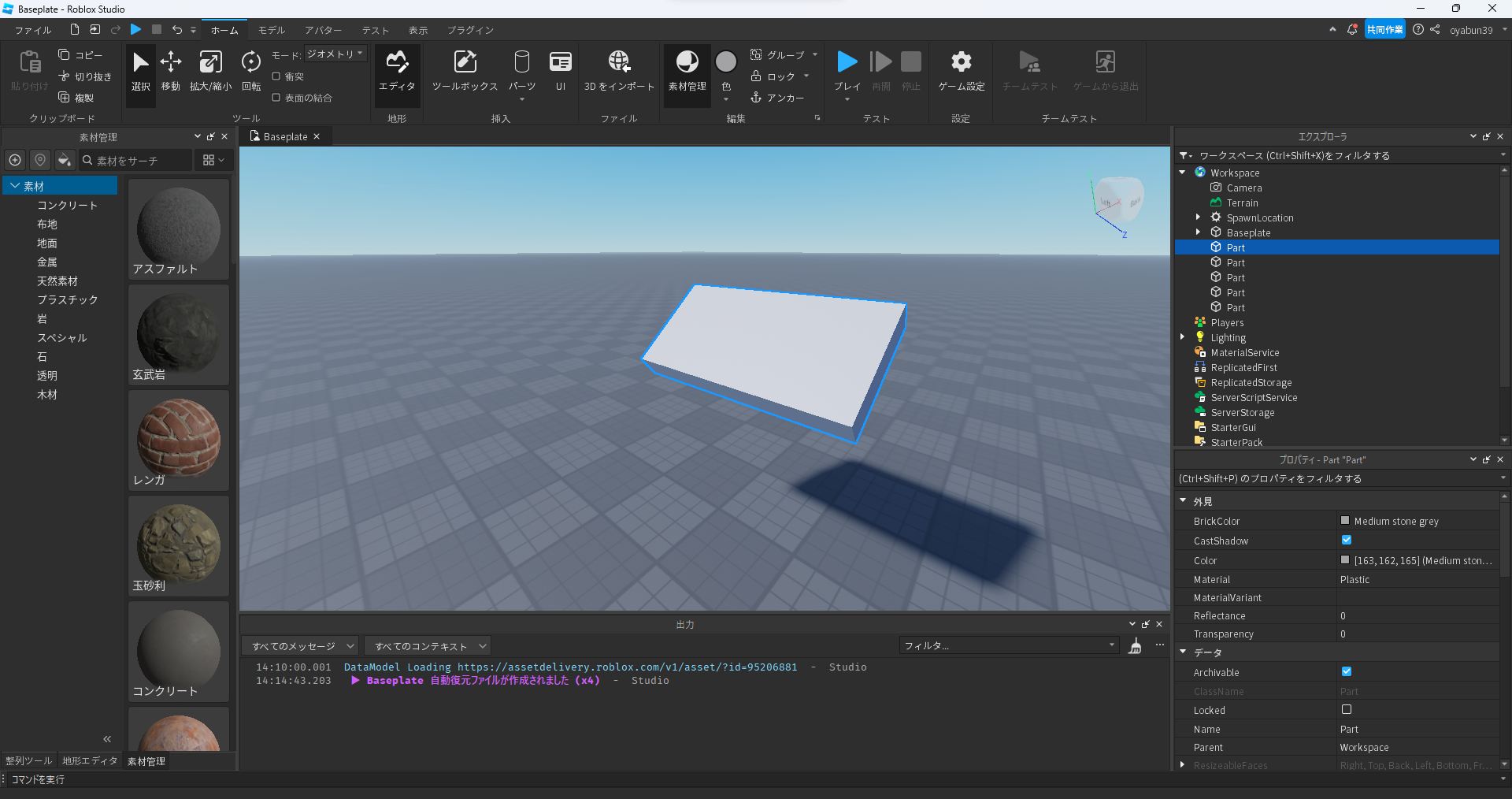Click the BrickColor swatch Medium stone grey
1512x799 pixels.
coord(1345,521)
